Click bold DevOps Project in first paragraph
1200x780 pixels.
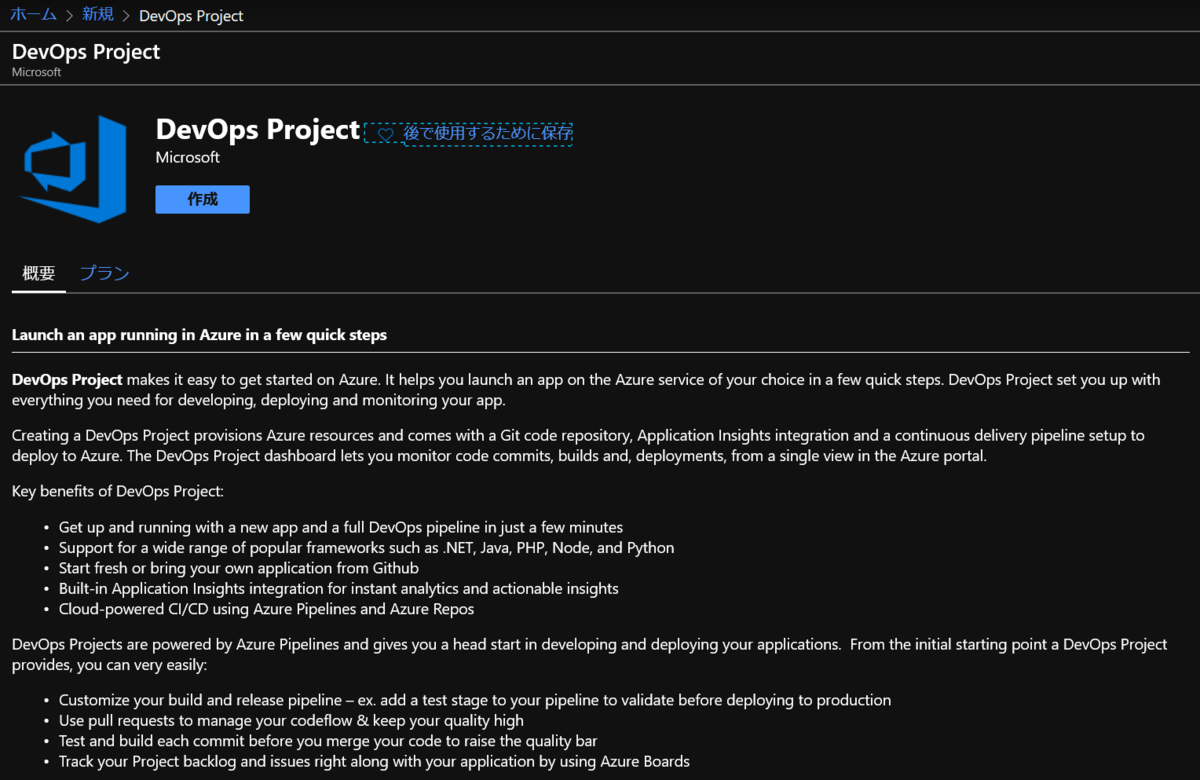point(67,380)
